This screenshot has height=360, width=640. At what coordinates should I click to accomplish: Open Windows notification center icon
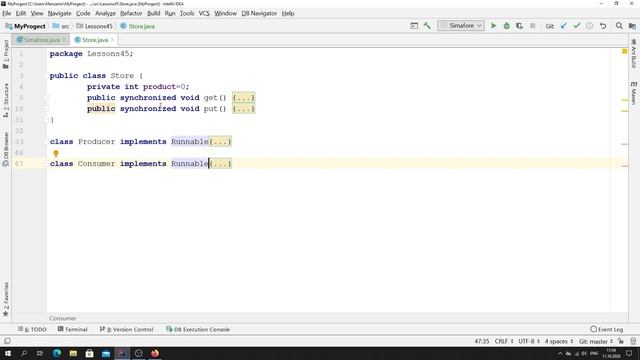[x=629, y=353]
